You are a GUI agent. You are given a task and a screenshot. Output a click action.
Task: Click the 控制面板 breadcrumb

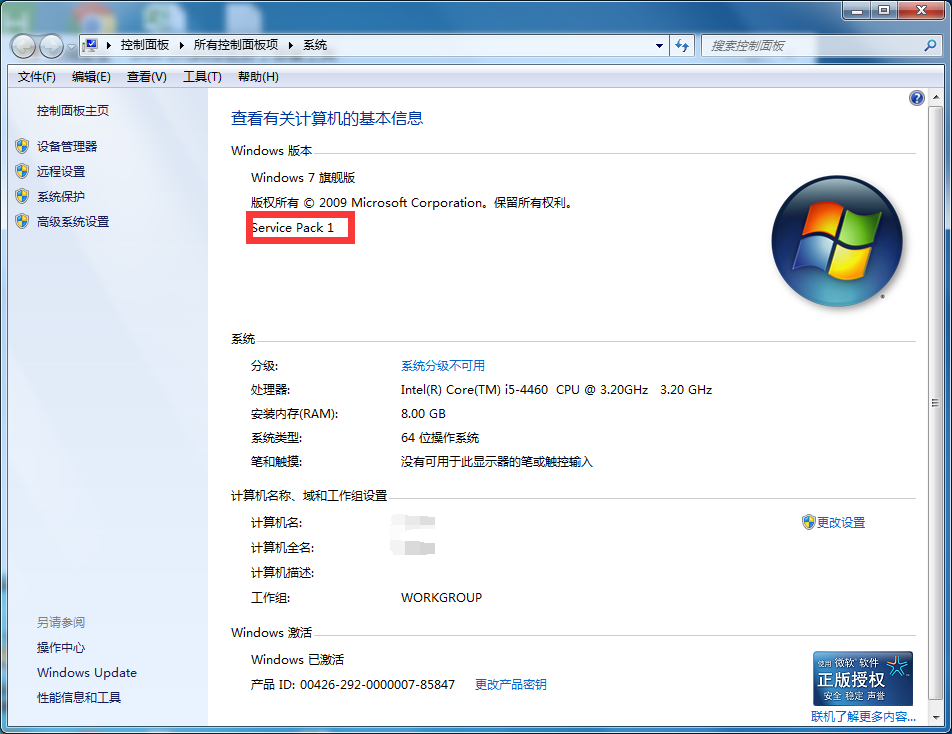(x=144, y=45)
